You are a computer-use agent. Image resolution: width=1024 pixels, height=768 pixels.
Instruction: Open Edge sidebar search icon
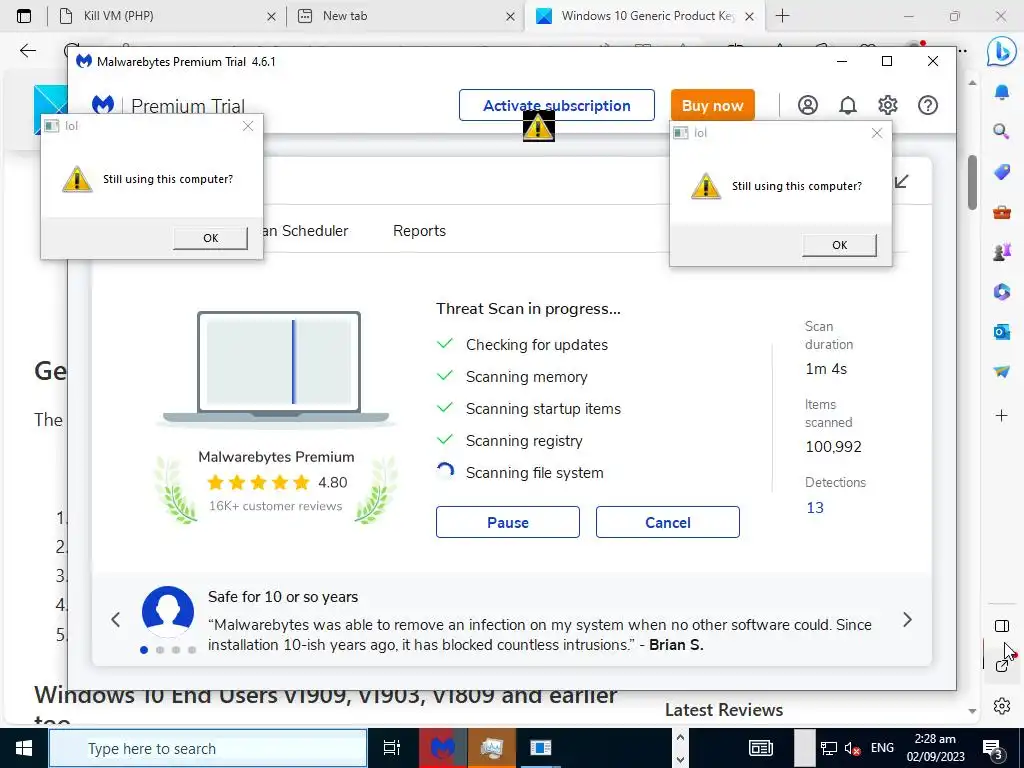coord(1001,132)
